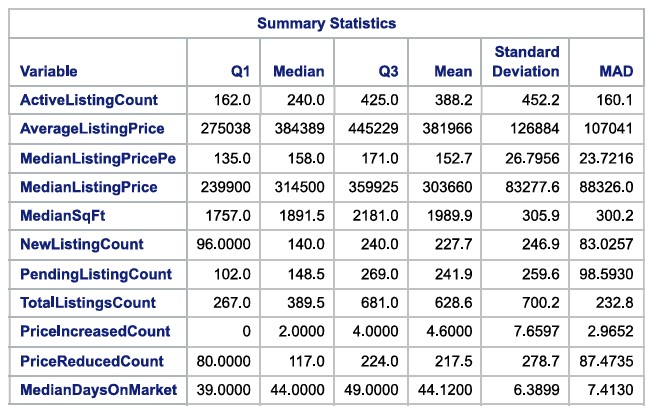Select the MedianDaysOnMarket row label
The image size is (655, 414).
98,388
